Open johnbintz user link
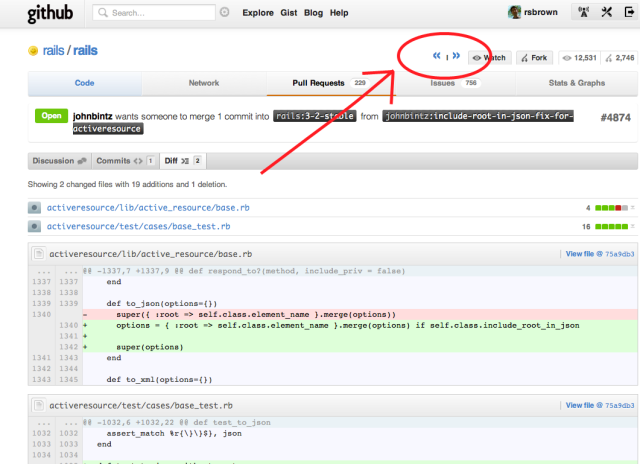The height and width of the screenshot is (464, 640). [x=93, y=116]
